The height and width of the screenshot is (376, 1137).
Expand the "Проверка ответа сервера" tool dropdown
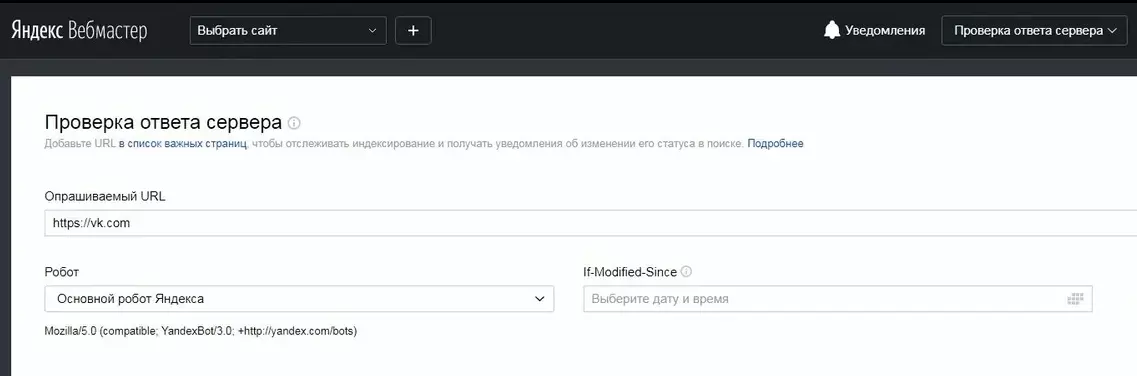point(1034,30)
